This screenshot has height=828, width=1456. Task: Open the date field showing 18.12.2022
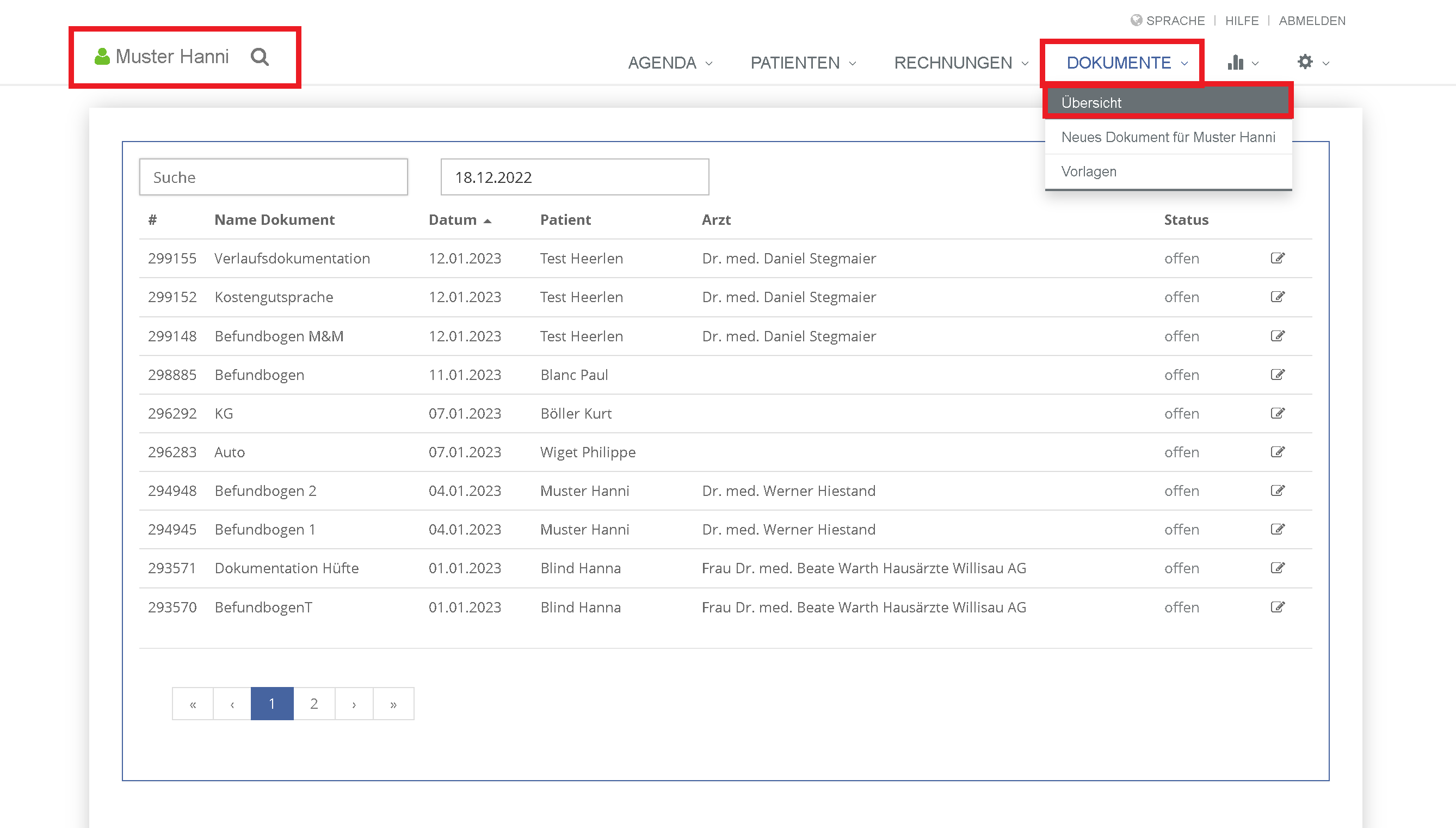575,177
